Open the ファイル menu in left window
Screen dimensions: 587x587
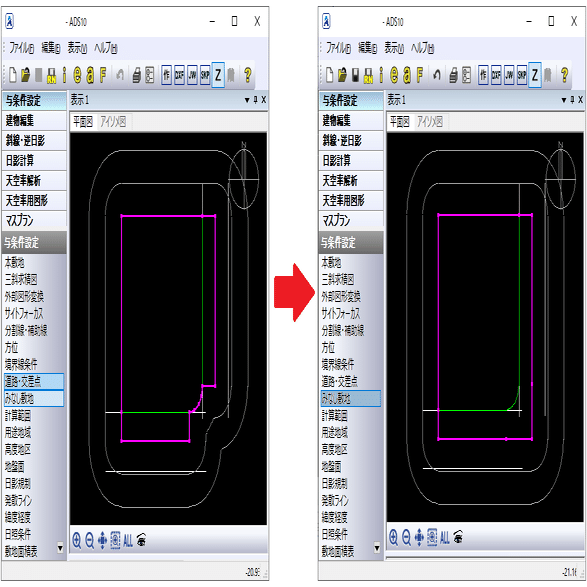tap(21, 48)
